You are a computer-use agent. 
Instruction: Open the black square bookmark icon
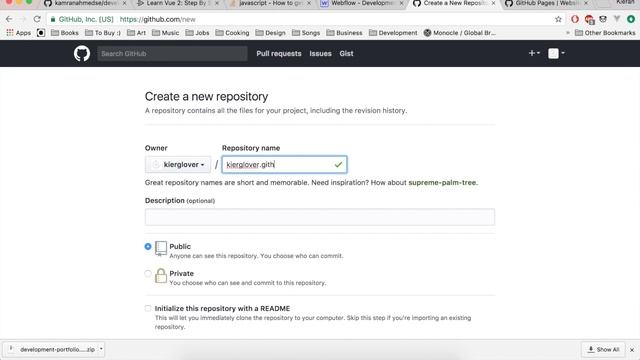point(41,33)
